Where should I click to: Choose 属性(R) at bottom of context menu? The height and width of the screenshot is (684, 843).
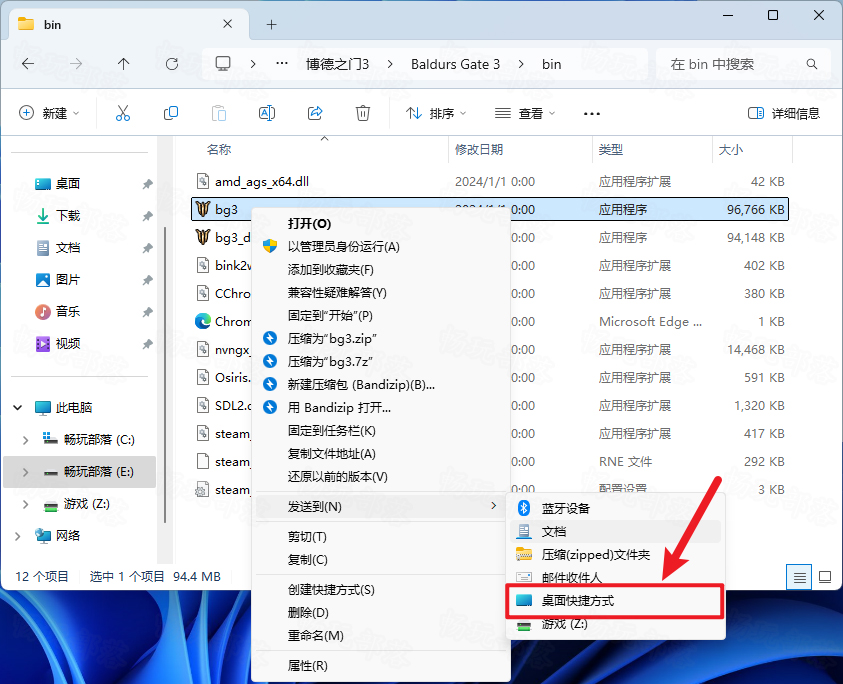coord(381,665)
